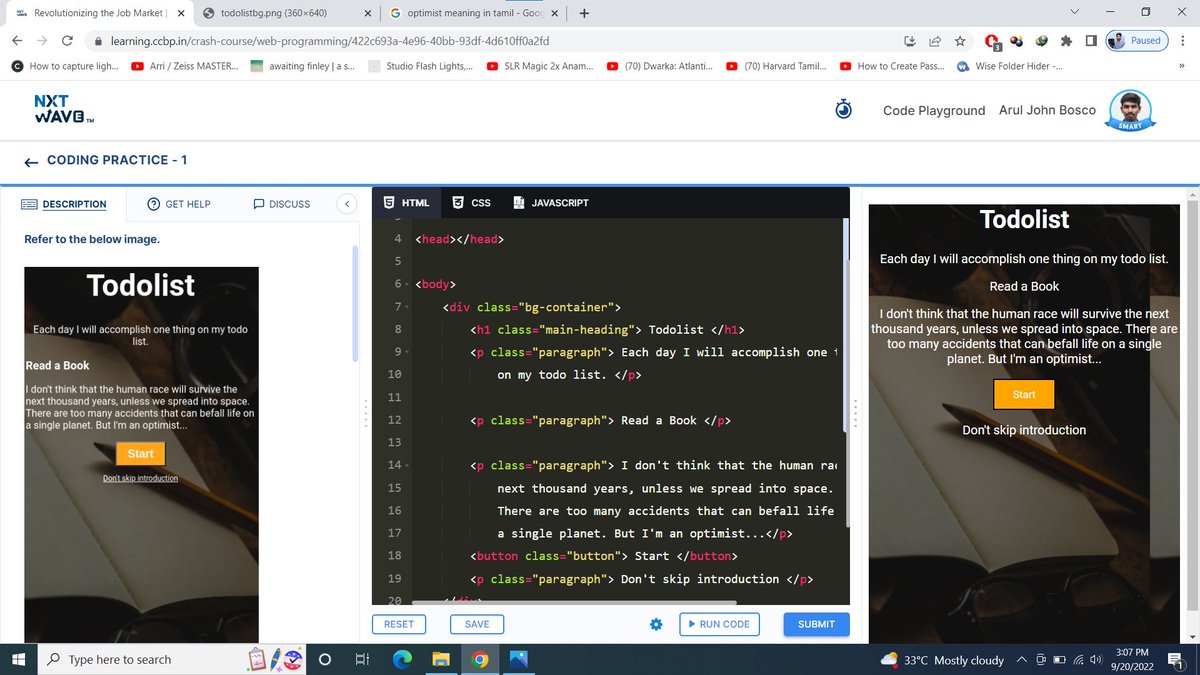Switch to the CSS editor tab
The height and width of the screenshot is (675, 1200).
(x=472, y=202)
